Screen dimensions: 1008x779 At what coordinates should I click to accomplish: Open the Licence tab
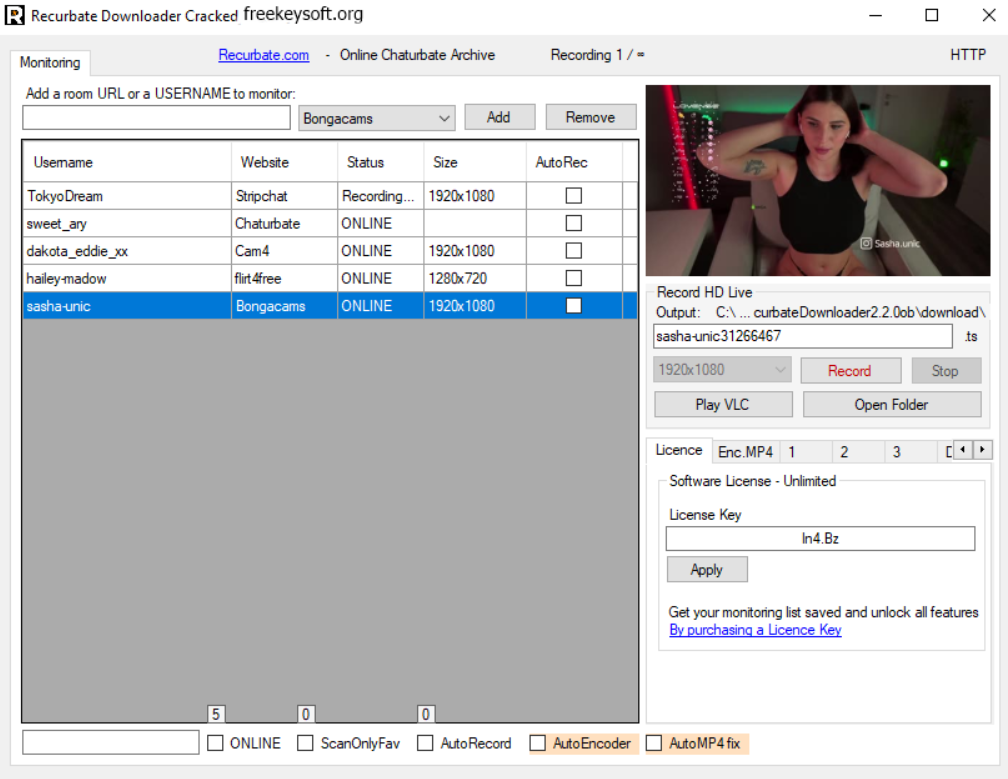tap(679, 450)
